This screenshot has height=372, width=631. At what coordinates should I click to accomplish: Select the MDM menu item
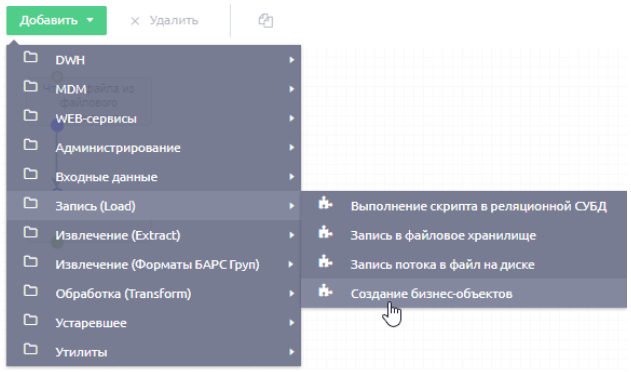point(154,89)
